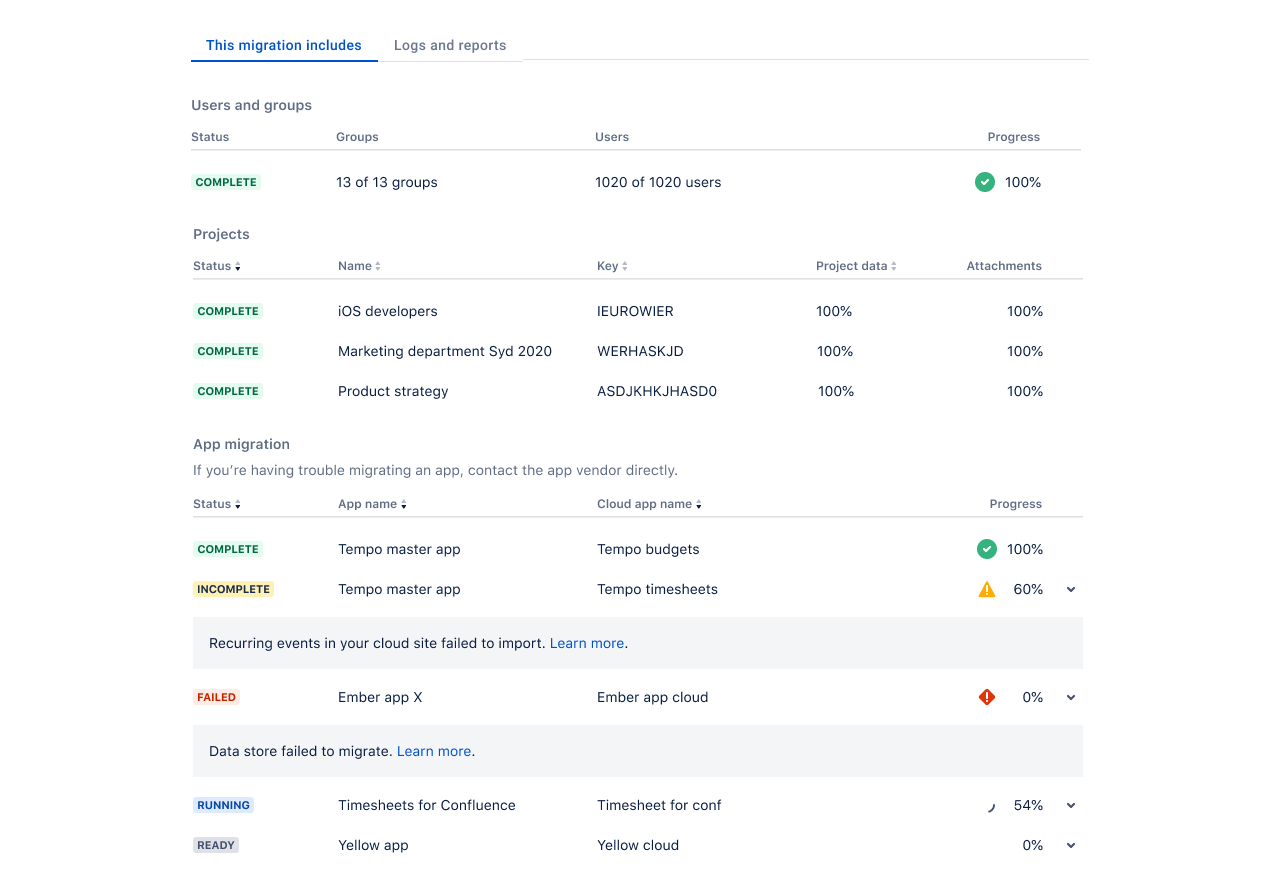Open Learn more link for recurring events
1280x891 pixels.
[587, 643]
